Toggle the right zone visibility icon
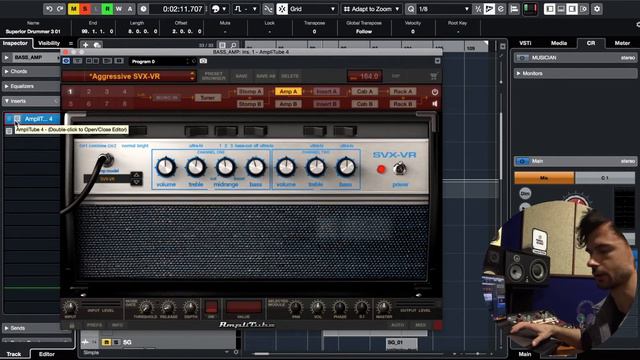Screen dimensions: 640x360 tap(572, 9)
